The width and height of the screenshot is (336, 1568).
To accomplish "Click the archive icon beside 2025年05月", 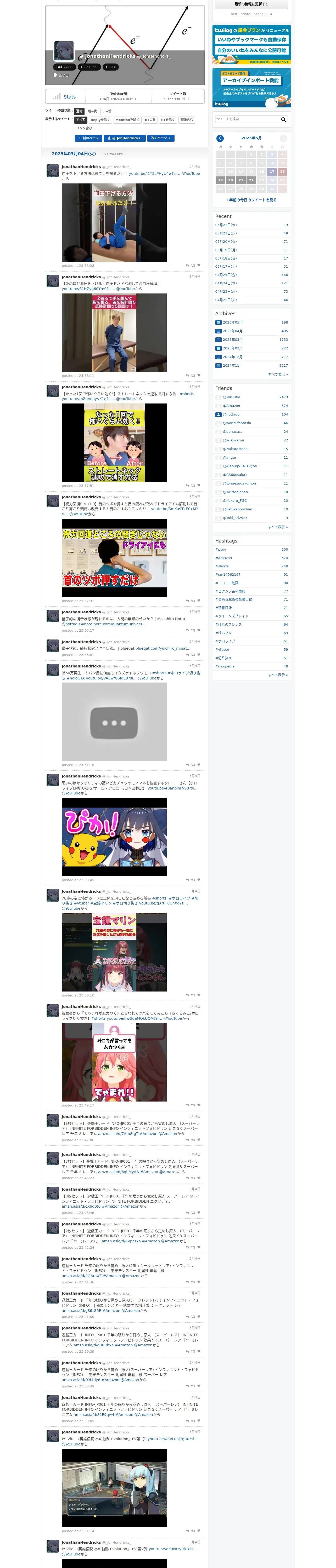I will click(x=218, y=322).
